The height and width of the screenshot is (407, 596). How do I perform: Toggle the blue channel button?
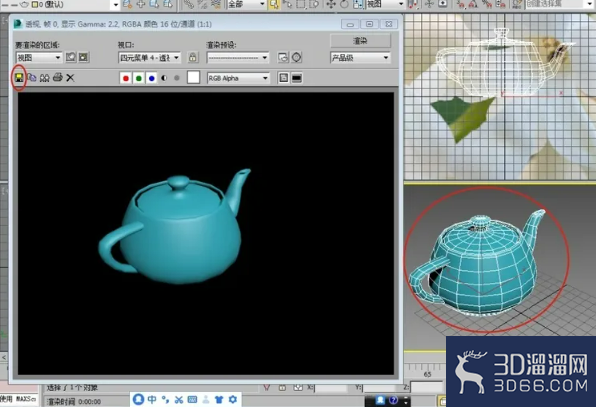click(152, 78)
